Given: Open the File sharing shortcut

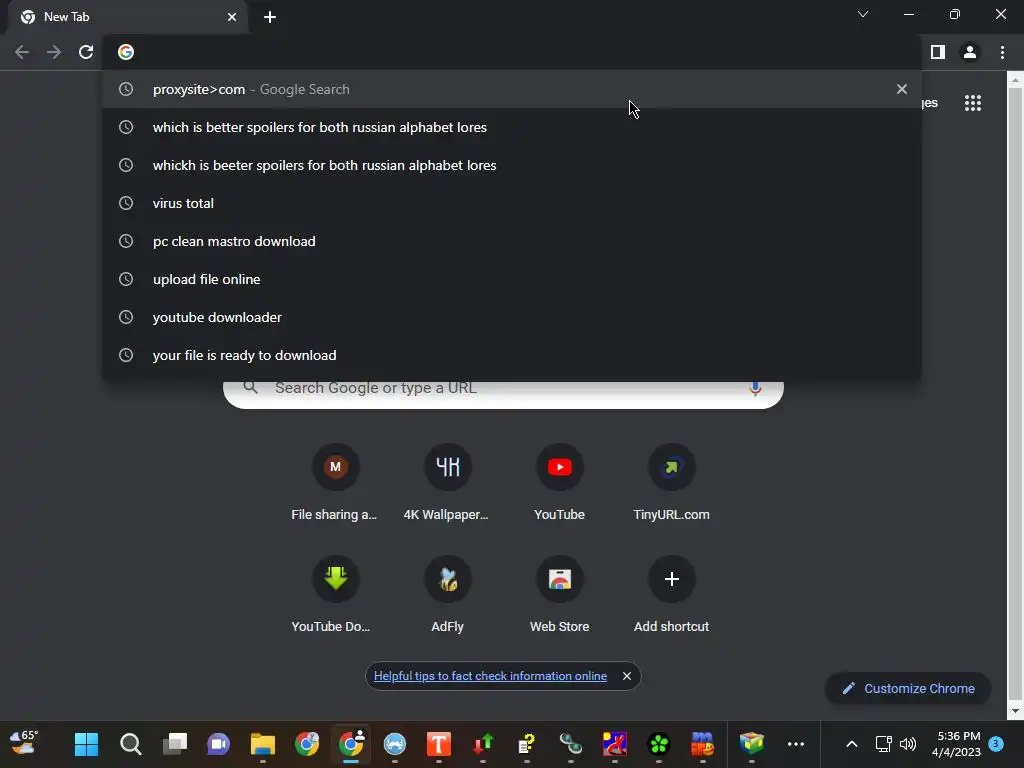Looking at the screenshot, I should 334,483.
